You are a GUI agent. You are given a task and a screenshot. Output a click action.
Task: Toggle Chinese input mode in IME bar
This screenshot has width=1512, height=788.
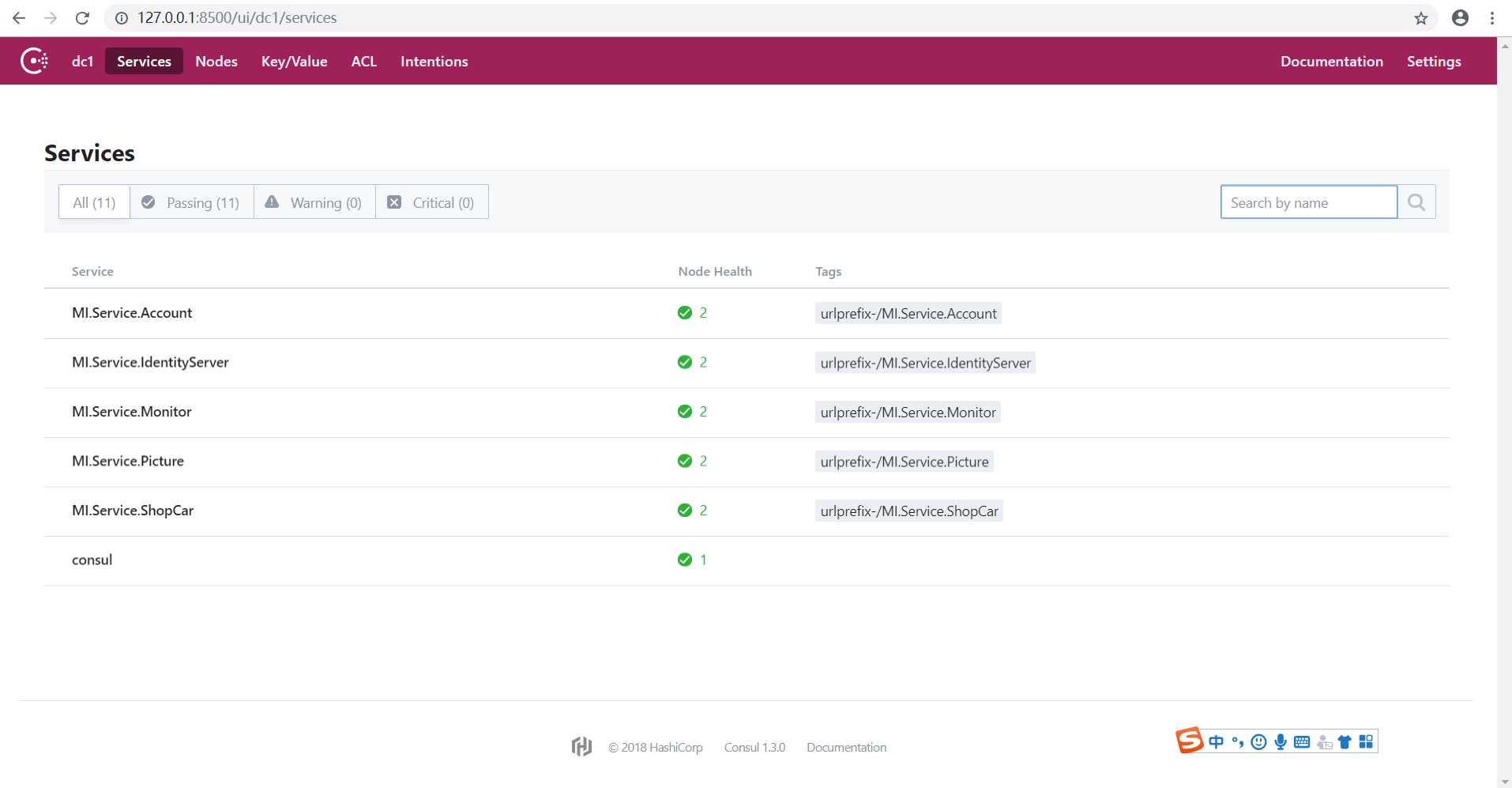pyautogui.click(x=1216, y=741)
